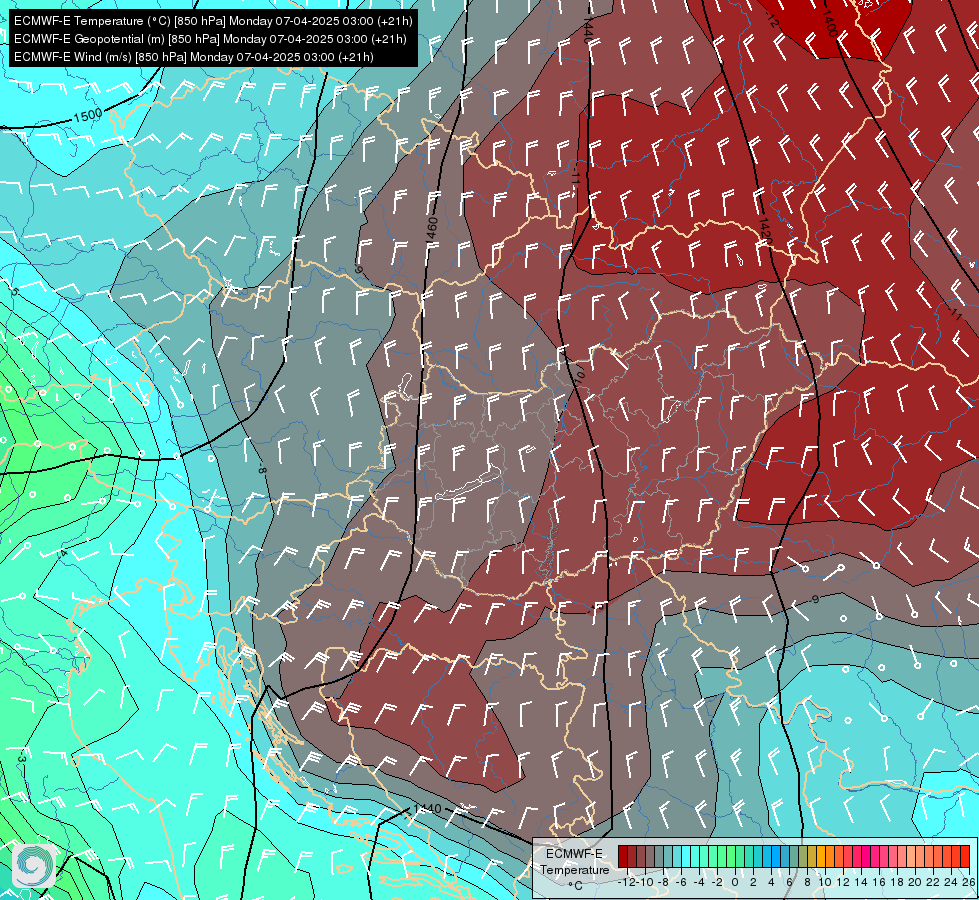This screenshot has width=979, height=900.
Task: Click the 1500 geopotential contour label
Action: point(87,116)
